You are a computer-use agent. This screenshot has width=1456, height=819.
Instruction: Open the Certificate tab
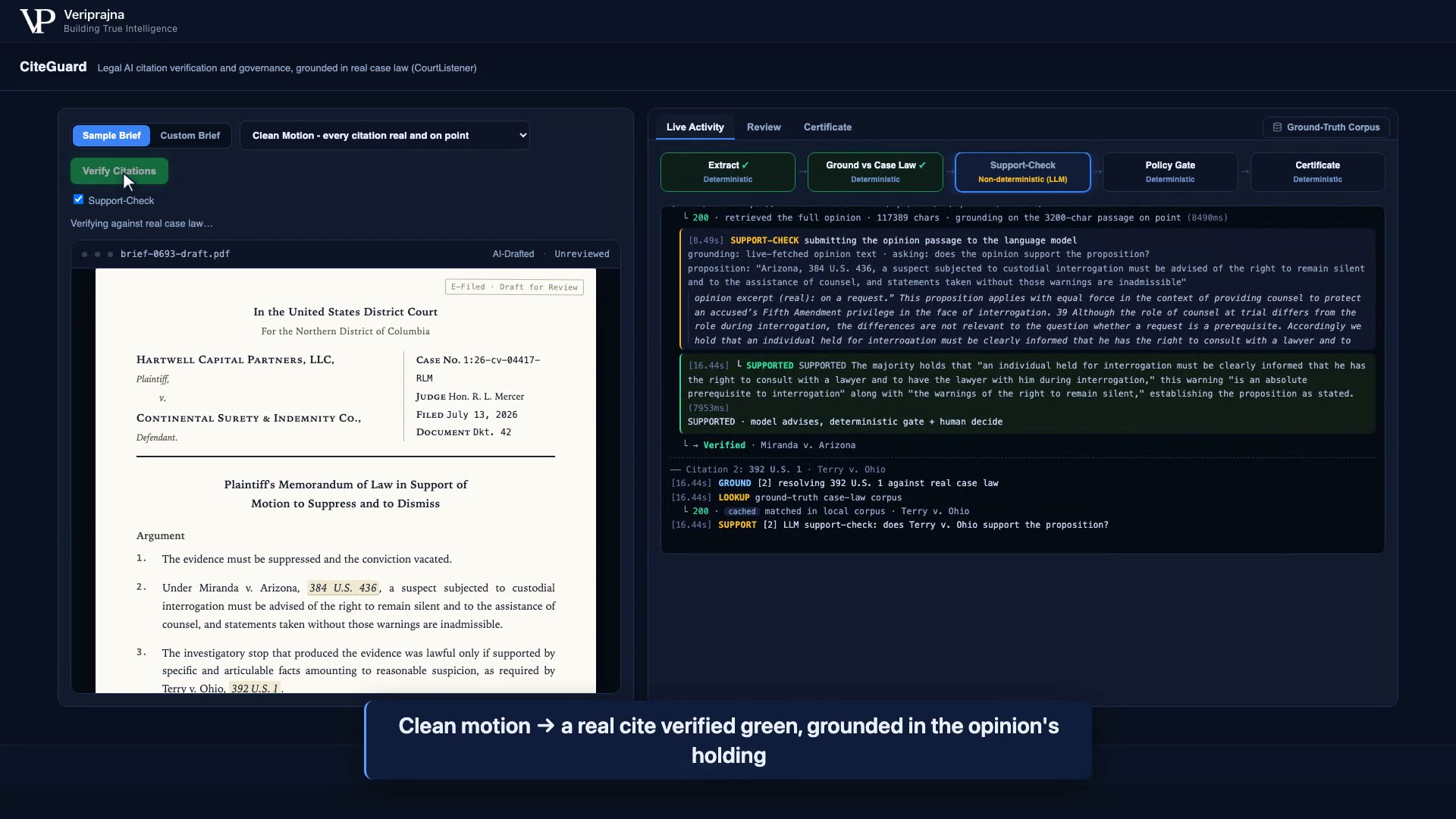pos(827,127)
